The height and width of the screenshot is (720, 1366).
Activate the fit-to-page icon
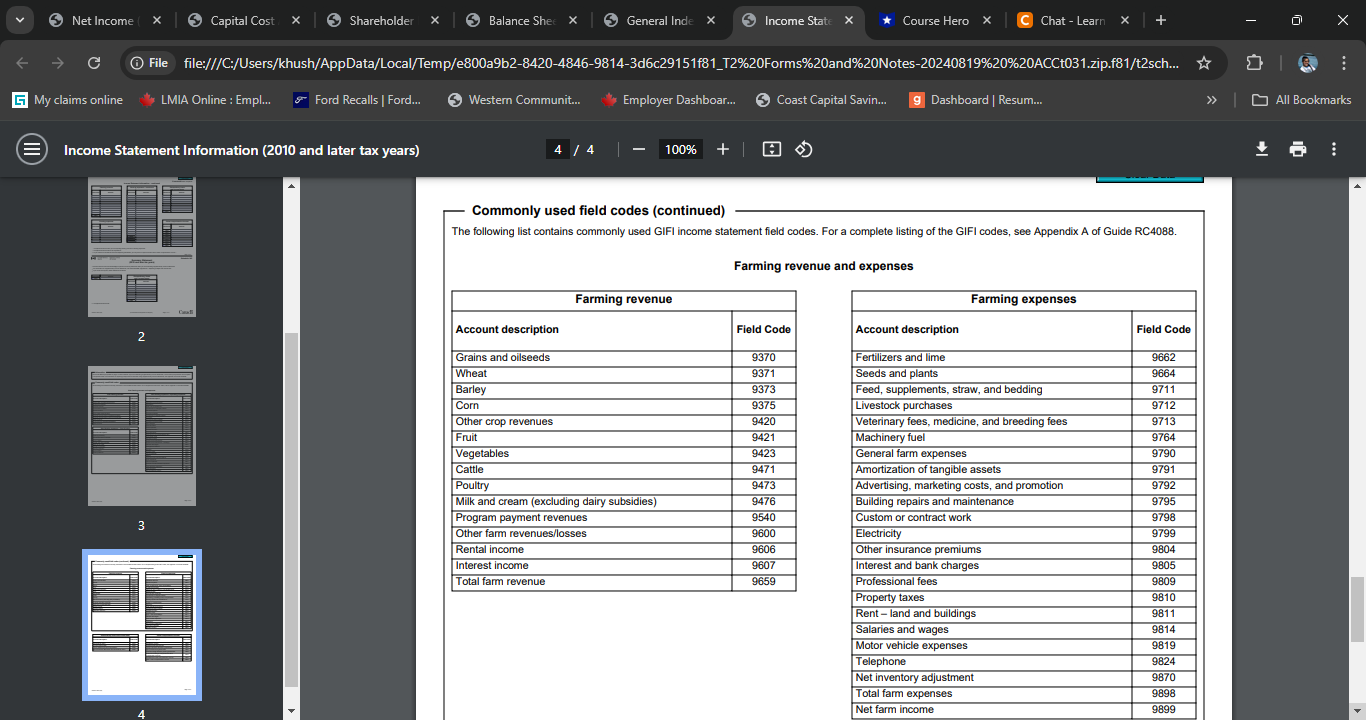(770, 149)
